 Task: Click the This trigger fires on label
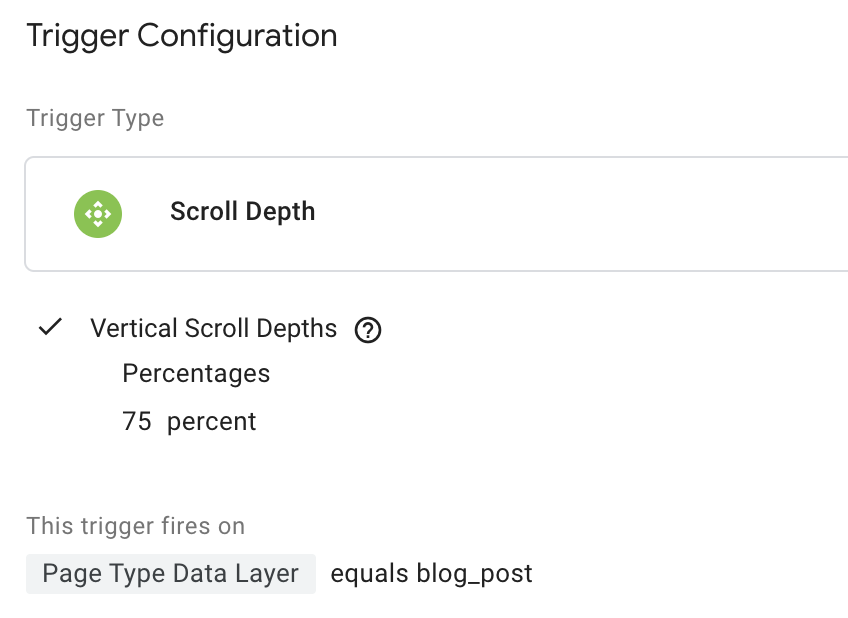pyautogui.click(x=135, y=526)
